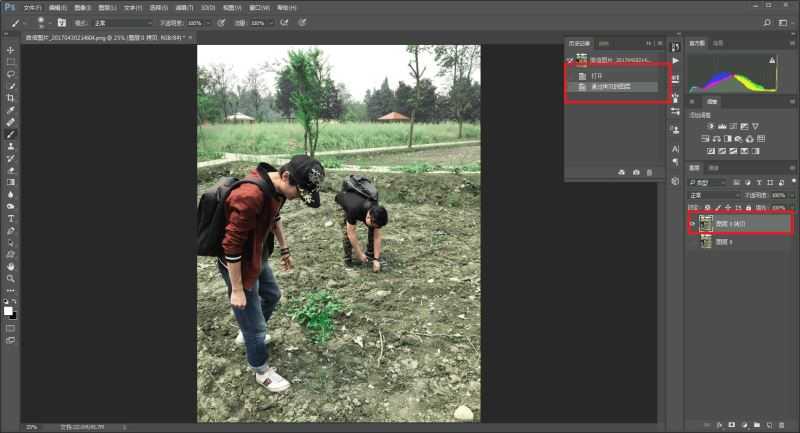
Task: Select the Lasso tool
Action: click(11, 74)
